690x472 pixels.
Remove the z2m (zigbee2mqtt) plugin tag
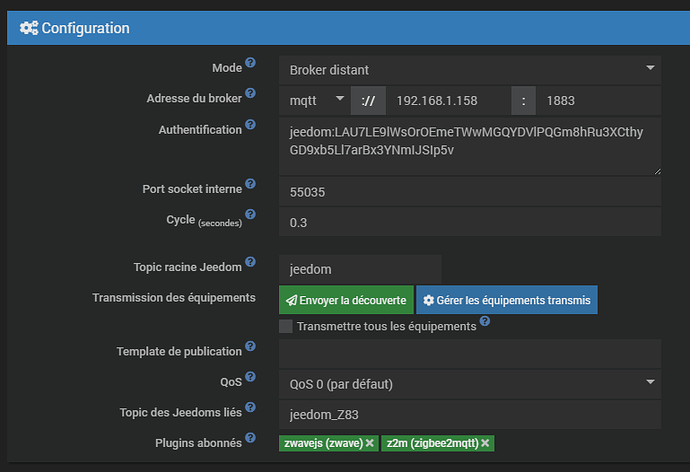pos(485,442)
